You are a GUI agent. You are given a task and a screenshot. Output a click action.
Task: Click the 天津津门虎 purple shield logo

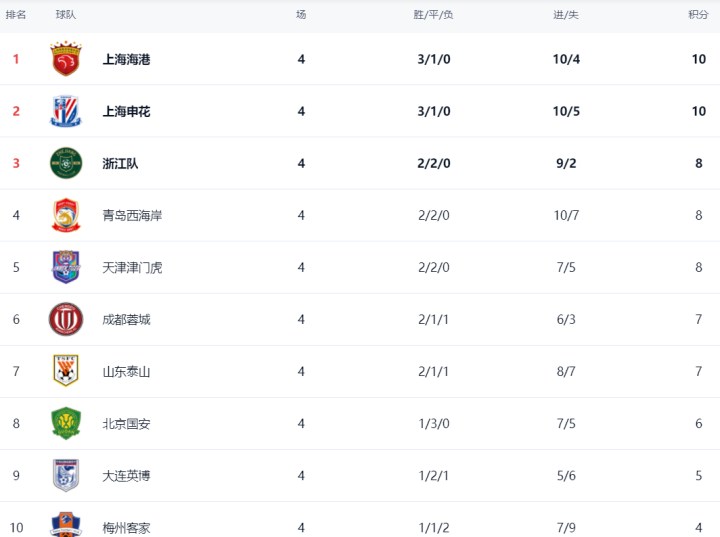pyautogui.click(x=66, y=267)
